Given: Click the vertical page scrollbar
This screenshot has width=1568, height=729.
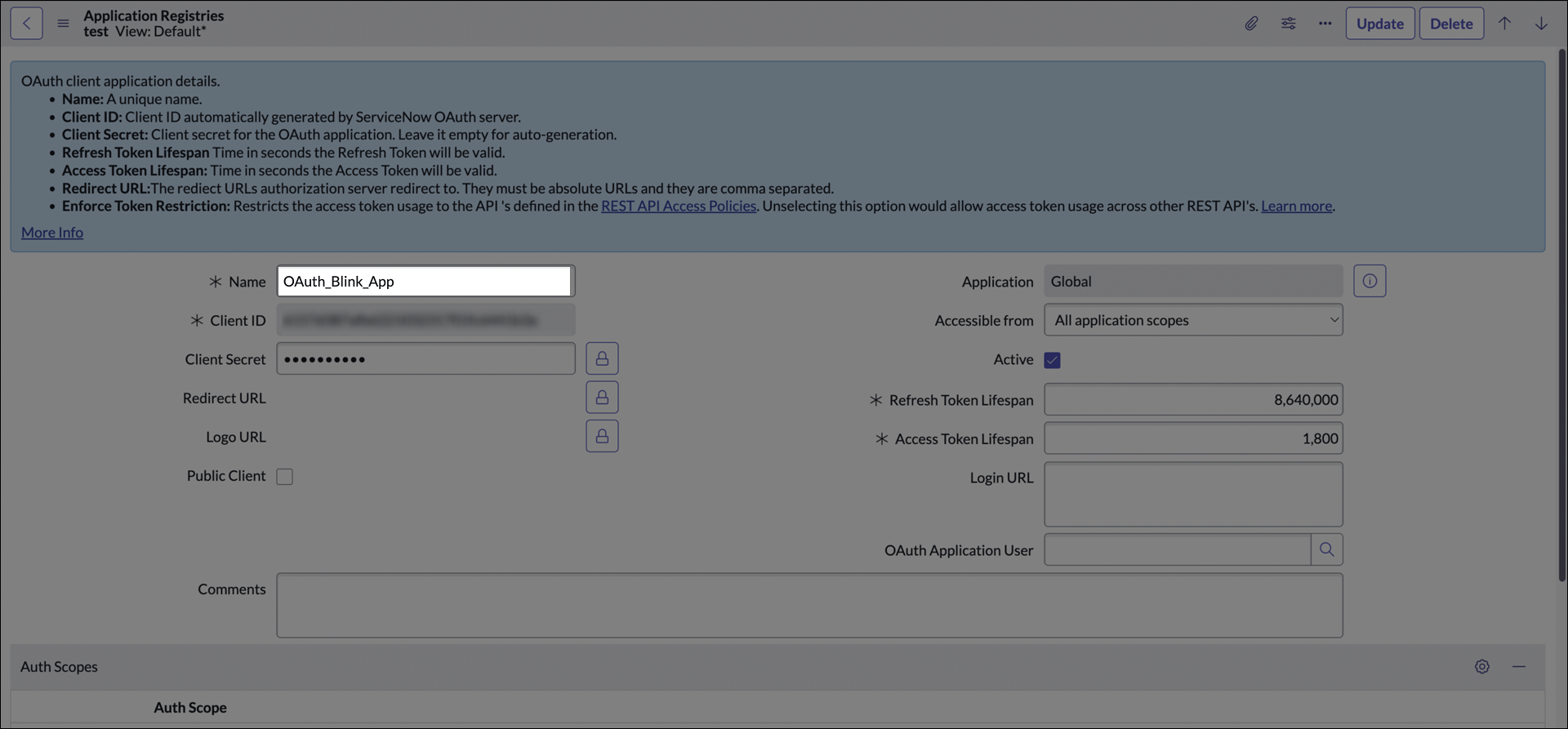Looking at the screenshot, I should [x=1562, y=315].
